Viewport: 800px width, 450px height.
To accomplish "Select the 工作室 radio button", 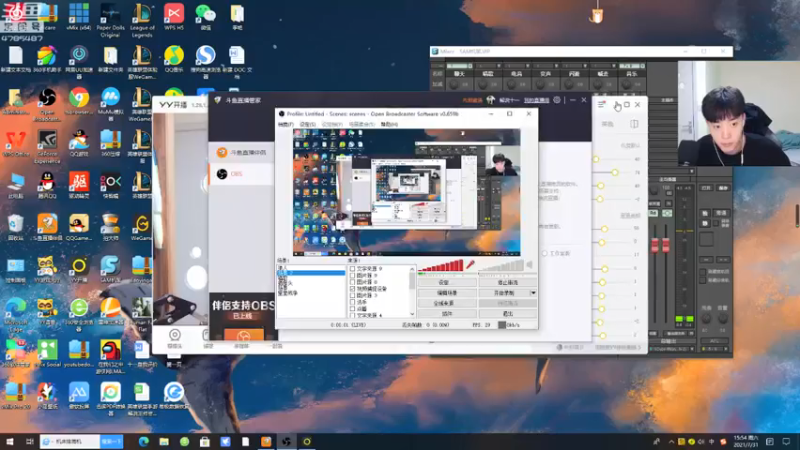I will 545,253.
